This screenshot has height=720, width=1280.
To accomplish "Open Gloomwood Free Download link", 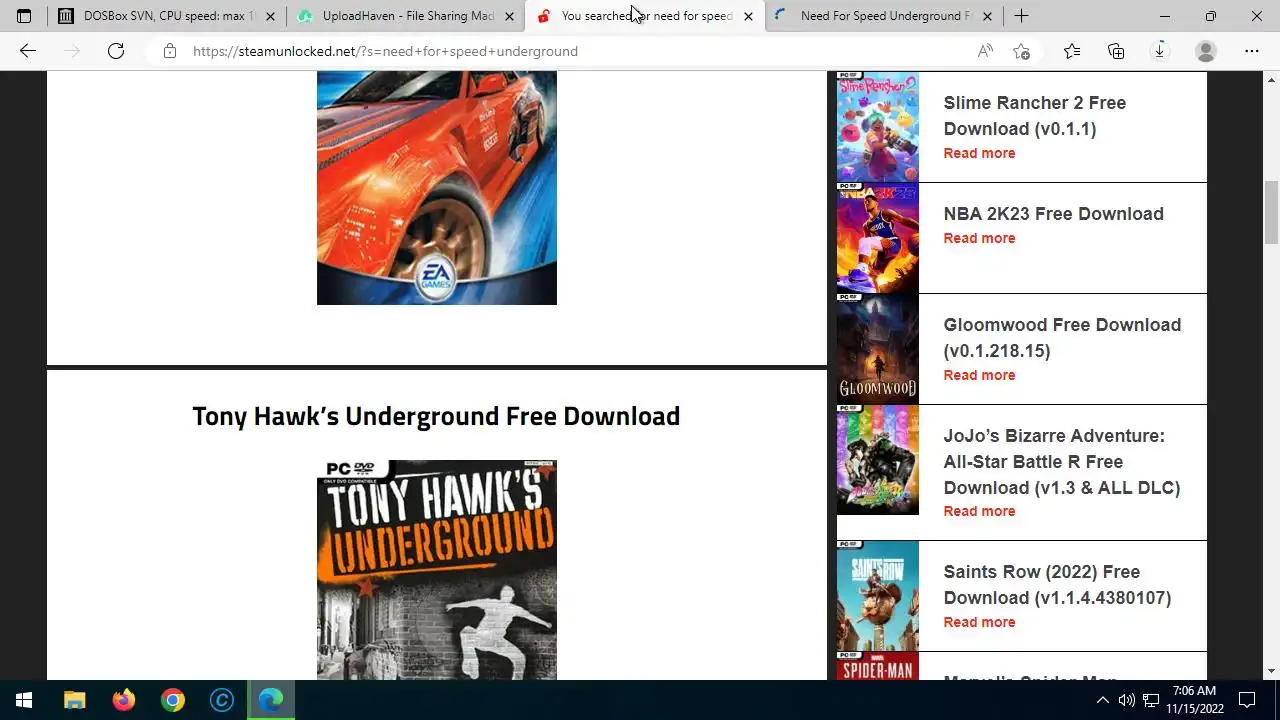I will pyautogui.click(x=1062, y=338).
